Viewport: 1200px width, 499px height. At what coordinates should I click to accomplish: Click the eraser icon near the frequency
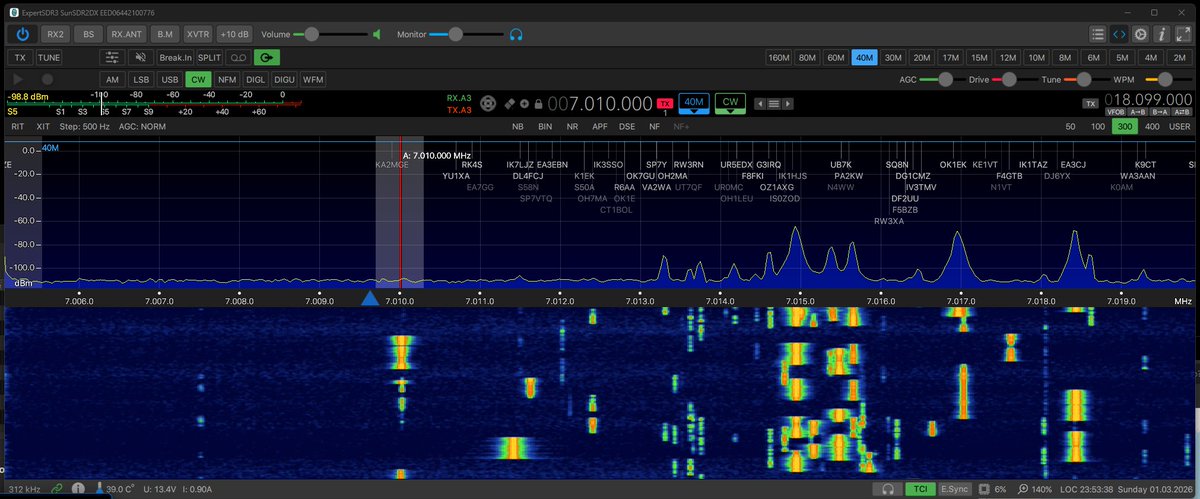click(x=509, y=103)
